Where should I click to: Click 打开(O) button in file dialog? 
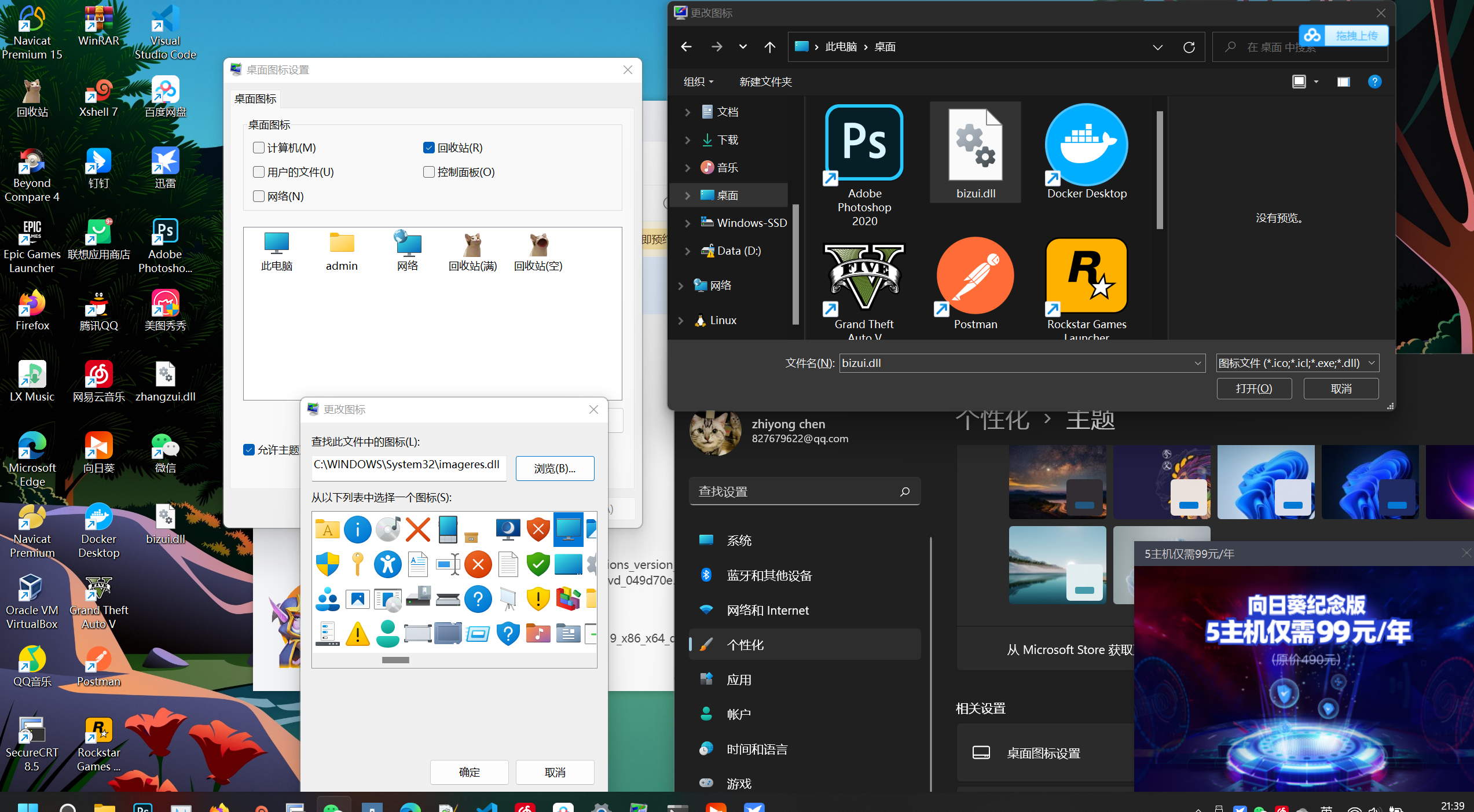(x=1253, y=388)
